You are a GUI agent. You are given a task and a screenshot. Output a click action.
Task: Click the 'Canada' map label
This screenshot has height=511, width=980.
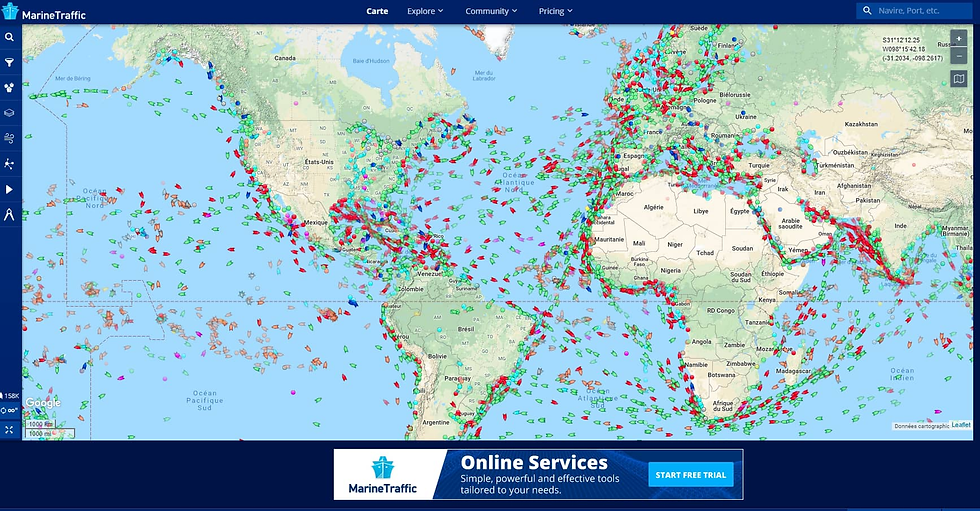(285, 58)
